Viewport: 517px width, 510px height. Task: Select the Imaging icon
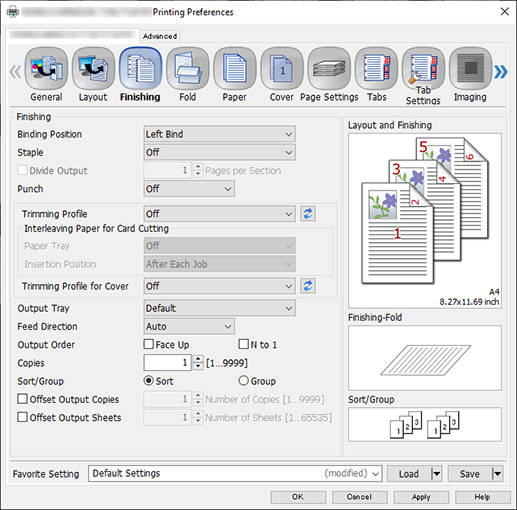point(470,69)
